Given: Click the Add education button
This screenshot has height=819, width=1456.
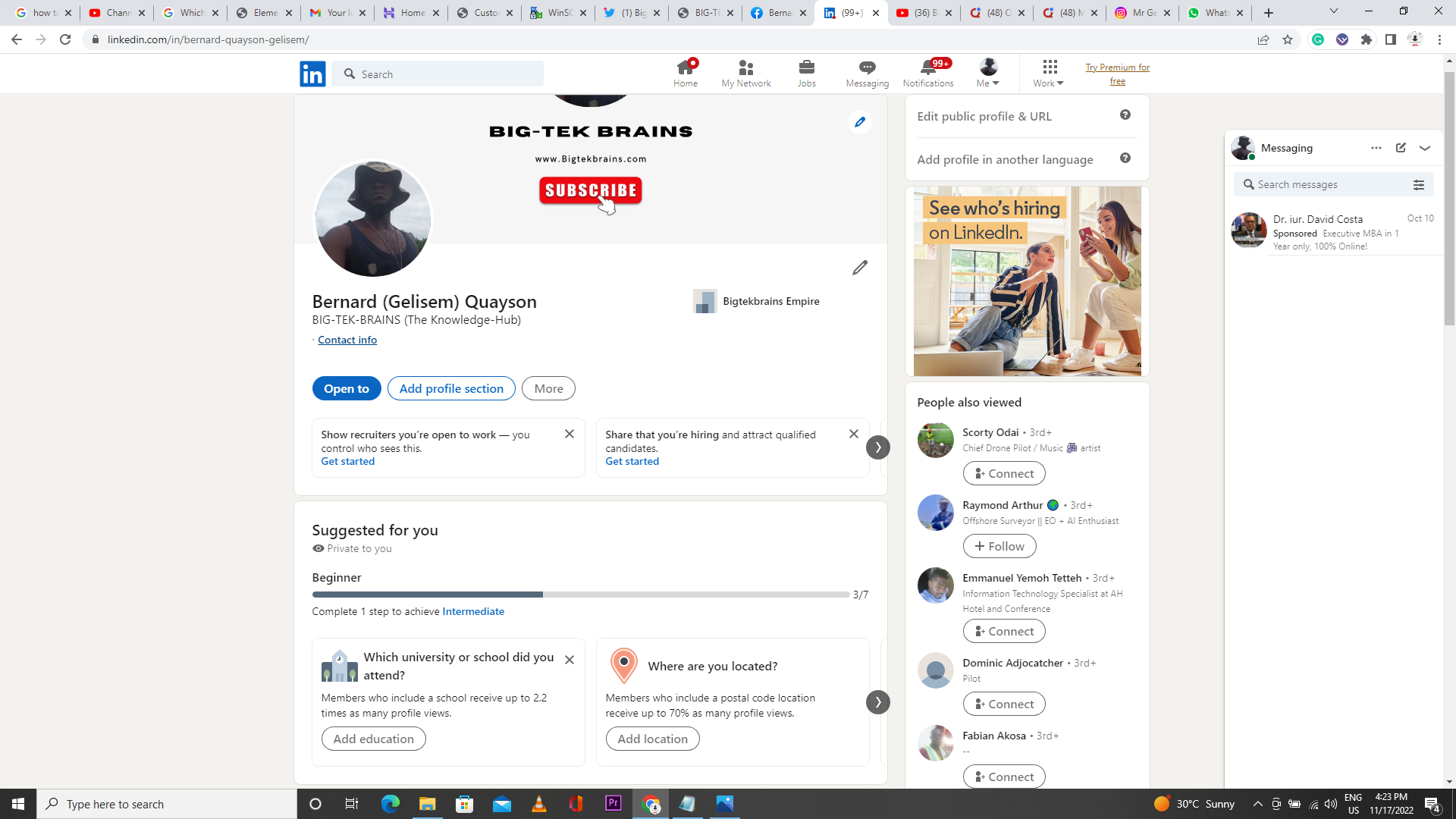Looking at the screenshot, I should click(373, 738).
